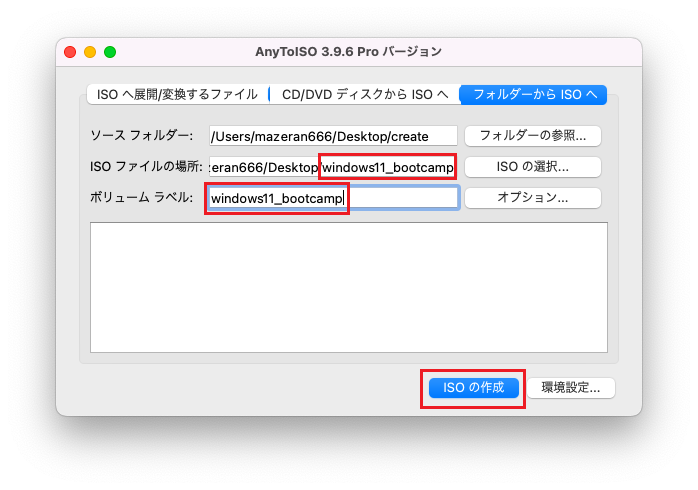Open the 環境設定... preferences button
The width and height of the screenshot is (698, 490).
click(571, 388)
